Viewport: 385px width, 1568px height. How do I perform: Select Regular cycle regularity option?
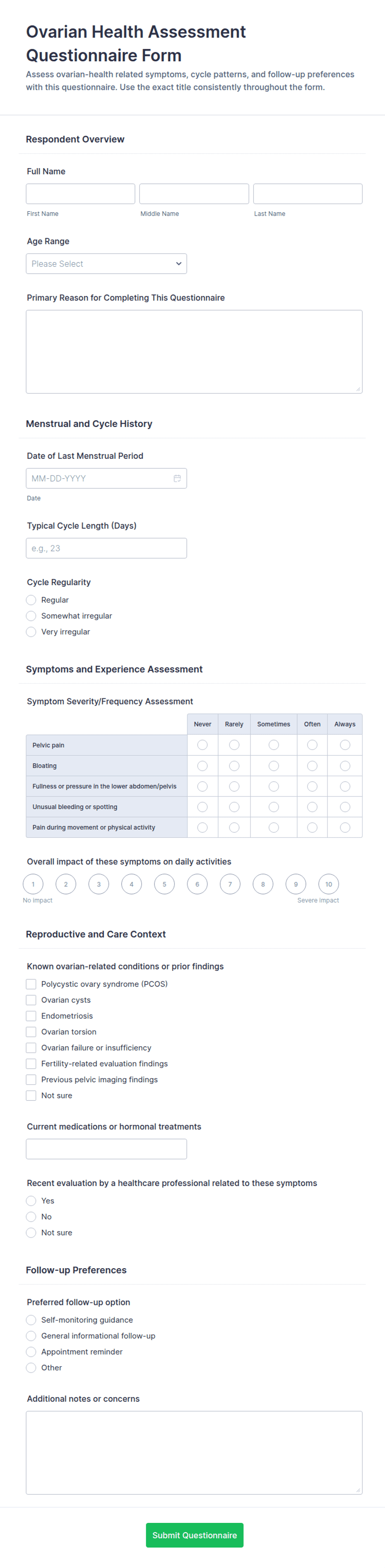point(31,600)
